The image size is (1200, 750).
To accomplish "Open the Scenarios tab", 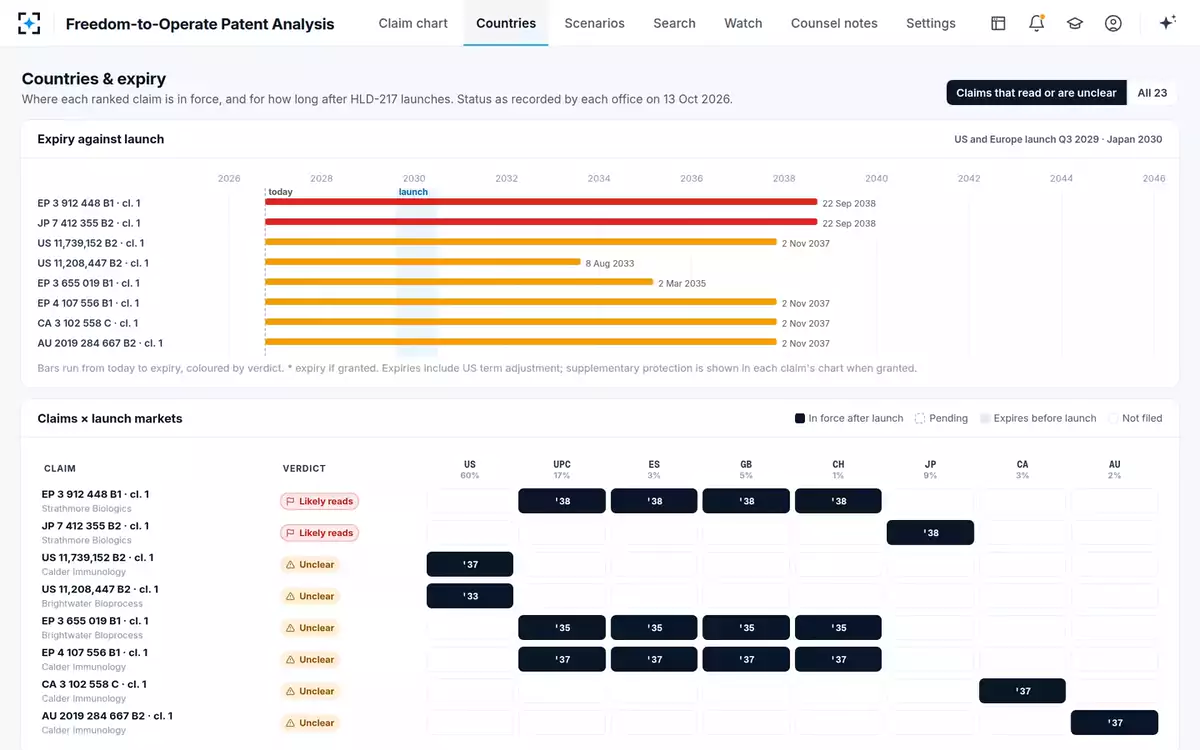I will 594,23.
